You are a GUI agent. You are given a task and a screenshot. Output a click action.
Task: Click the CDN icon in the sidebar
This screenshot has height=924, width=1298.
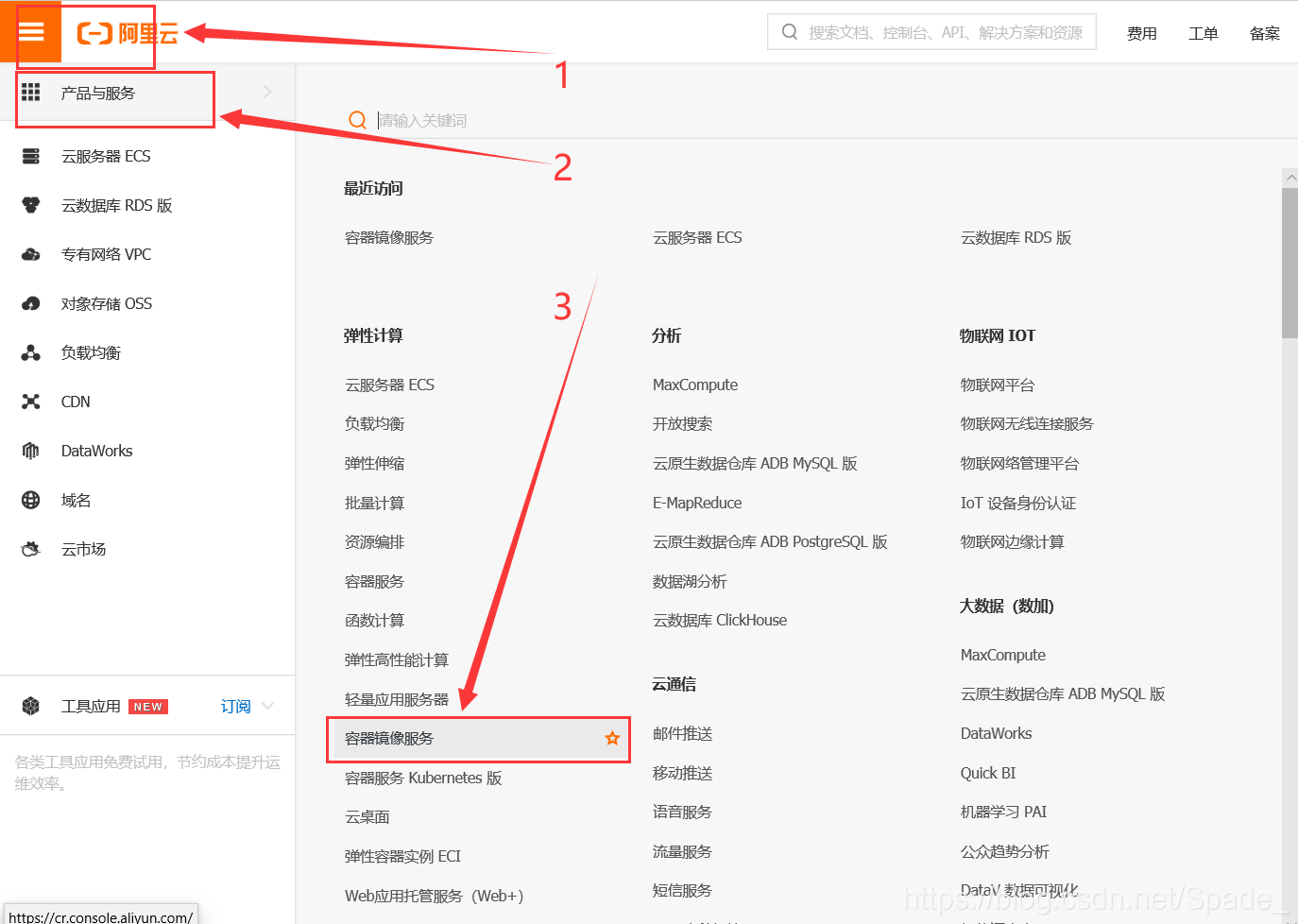[31, 401]
